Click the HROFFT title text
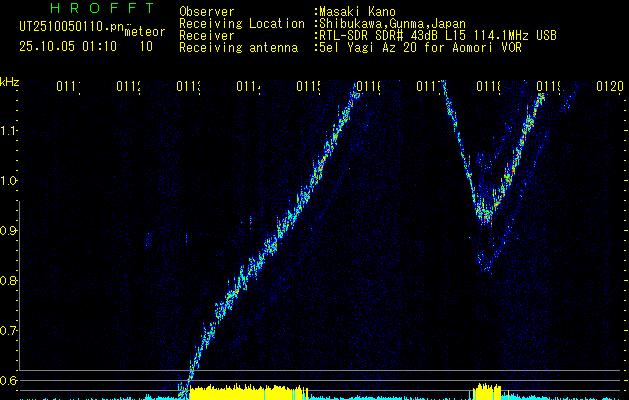The height and width of the screenshot is (400, 629). tap(103, 8)
